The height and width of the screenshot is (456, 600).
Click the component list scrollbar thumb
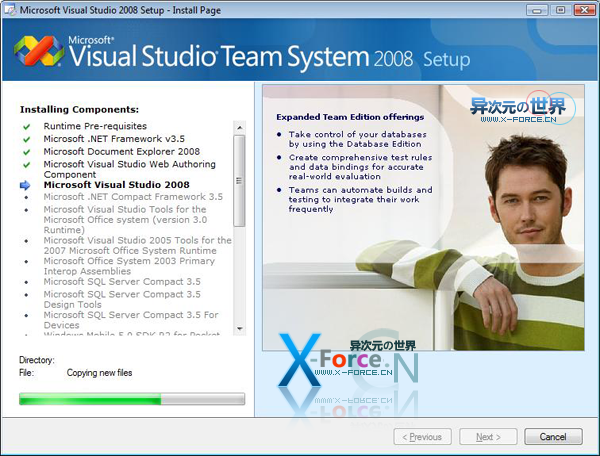click(240, 181)
